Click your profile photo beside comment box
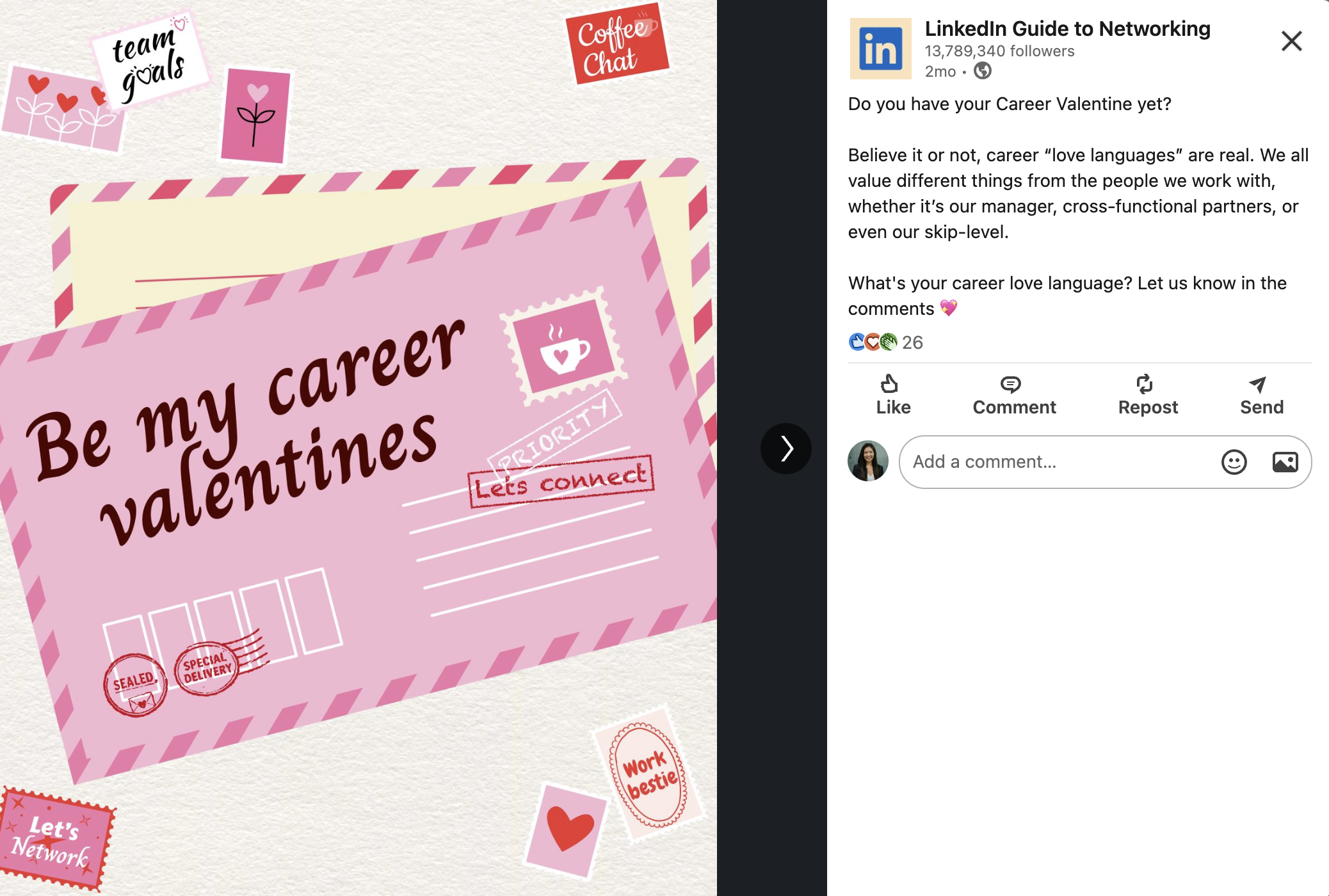The width and height of the screenshot is (1329, 896). 867,461
